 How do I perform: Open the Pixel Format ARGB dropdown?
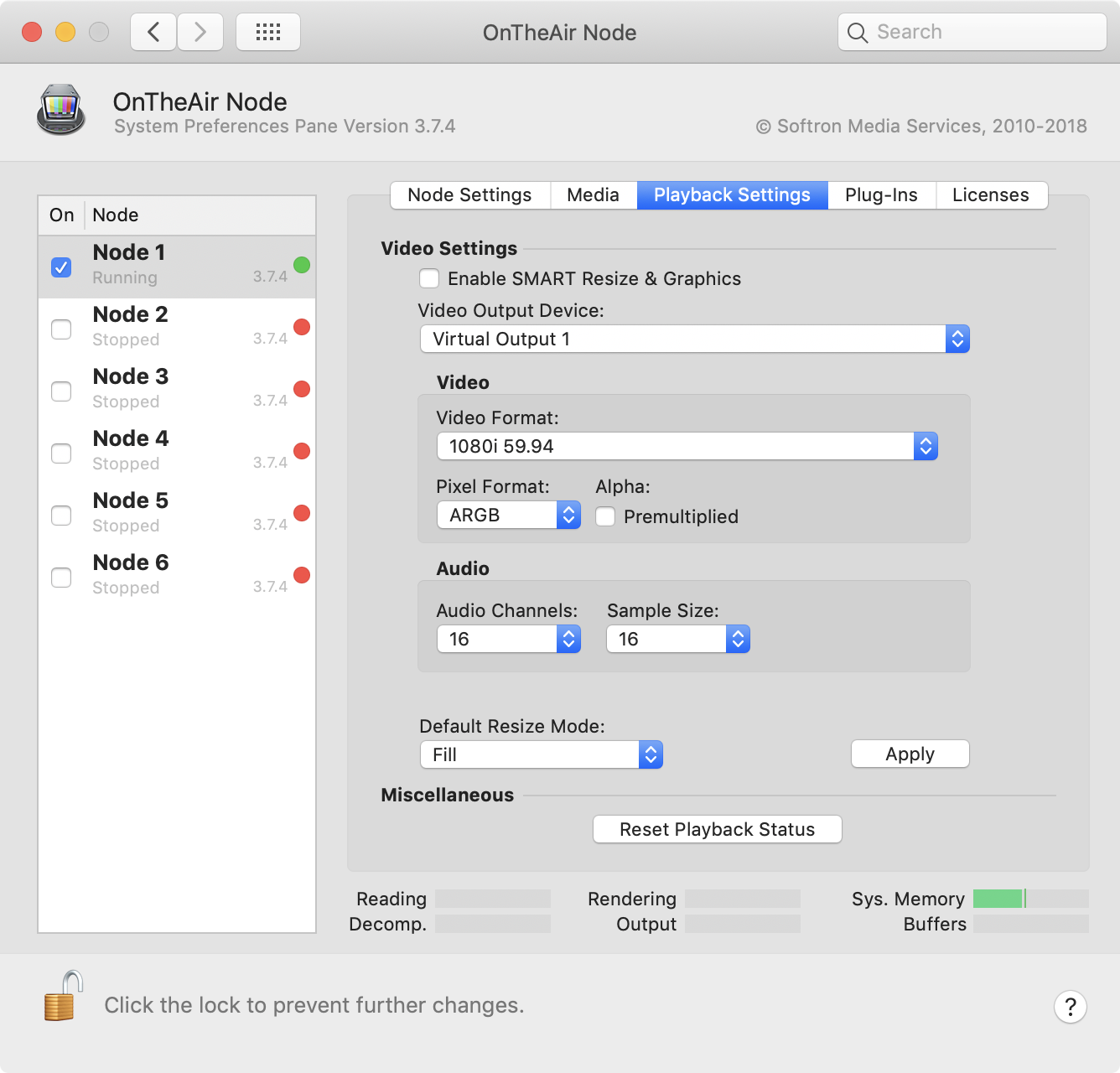click(509, 515)
